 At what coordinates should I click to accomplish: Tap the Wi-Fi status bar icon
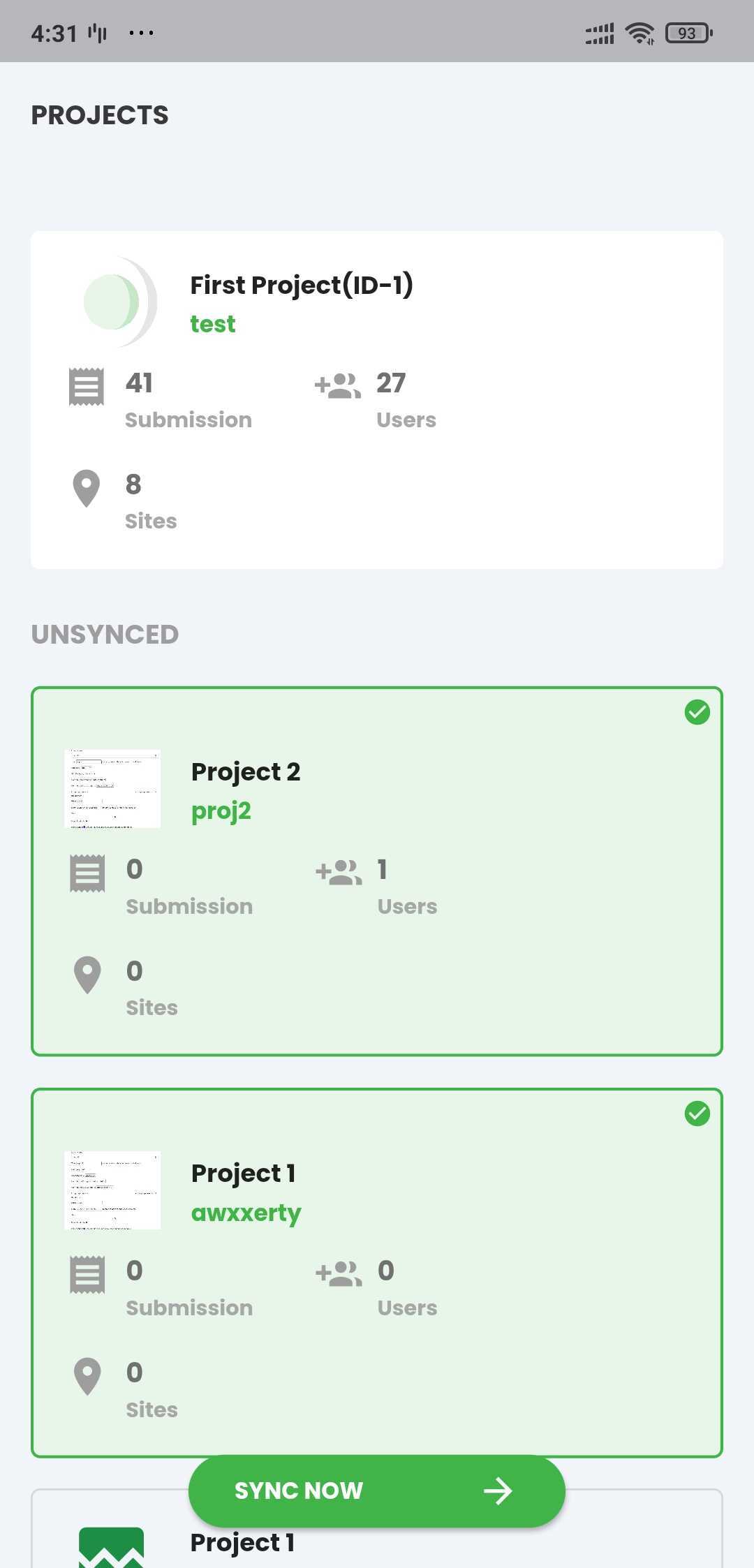click(640, 33)
